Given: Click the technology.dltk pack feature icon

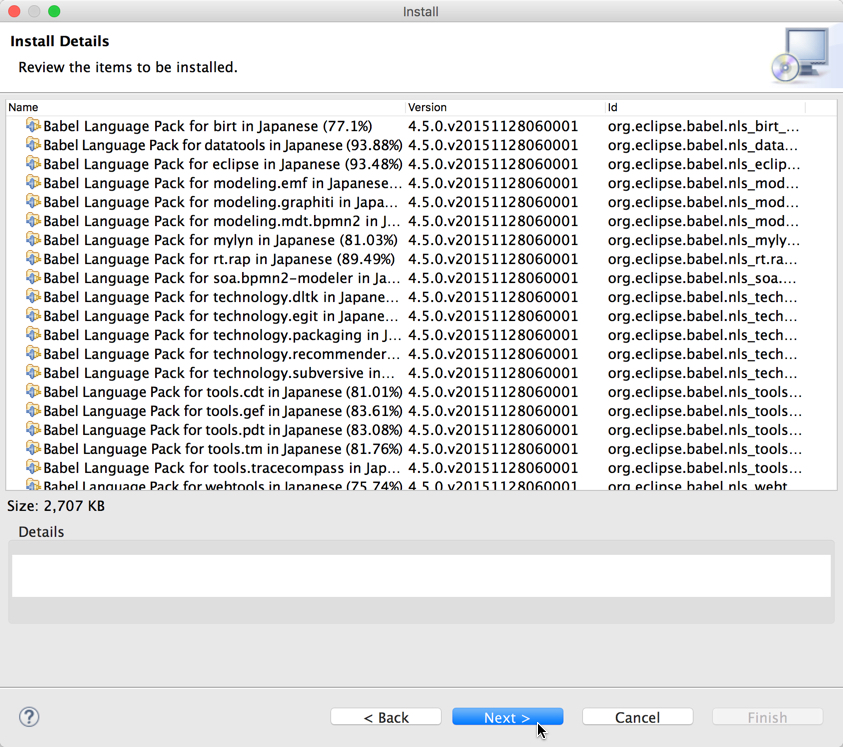Looking at the screenshot, I should pos(33,297).
